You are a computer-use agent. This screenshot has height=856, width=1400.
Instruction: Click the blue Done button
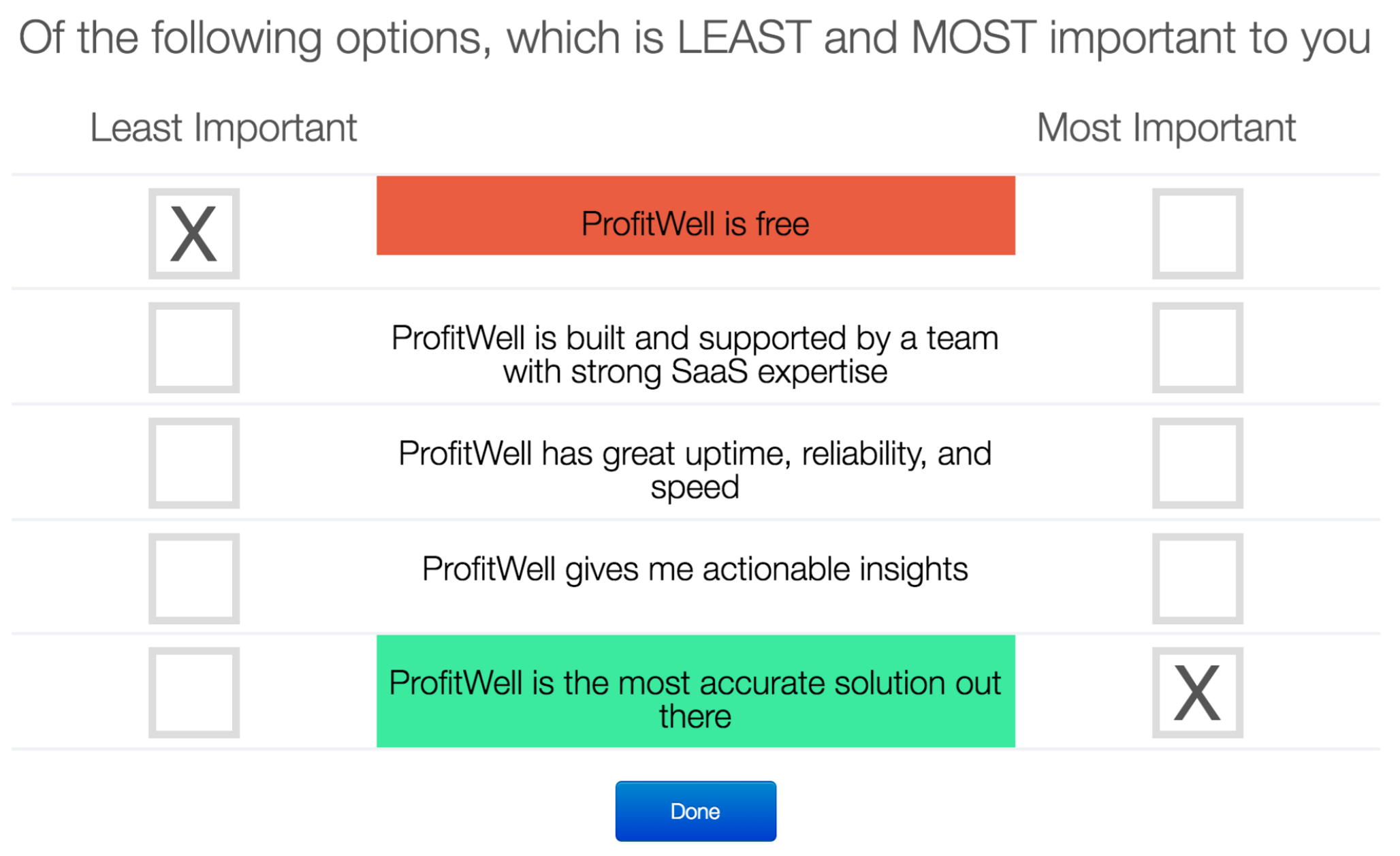tap(695, 811)
